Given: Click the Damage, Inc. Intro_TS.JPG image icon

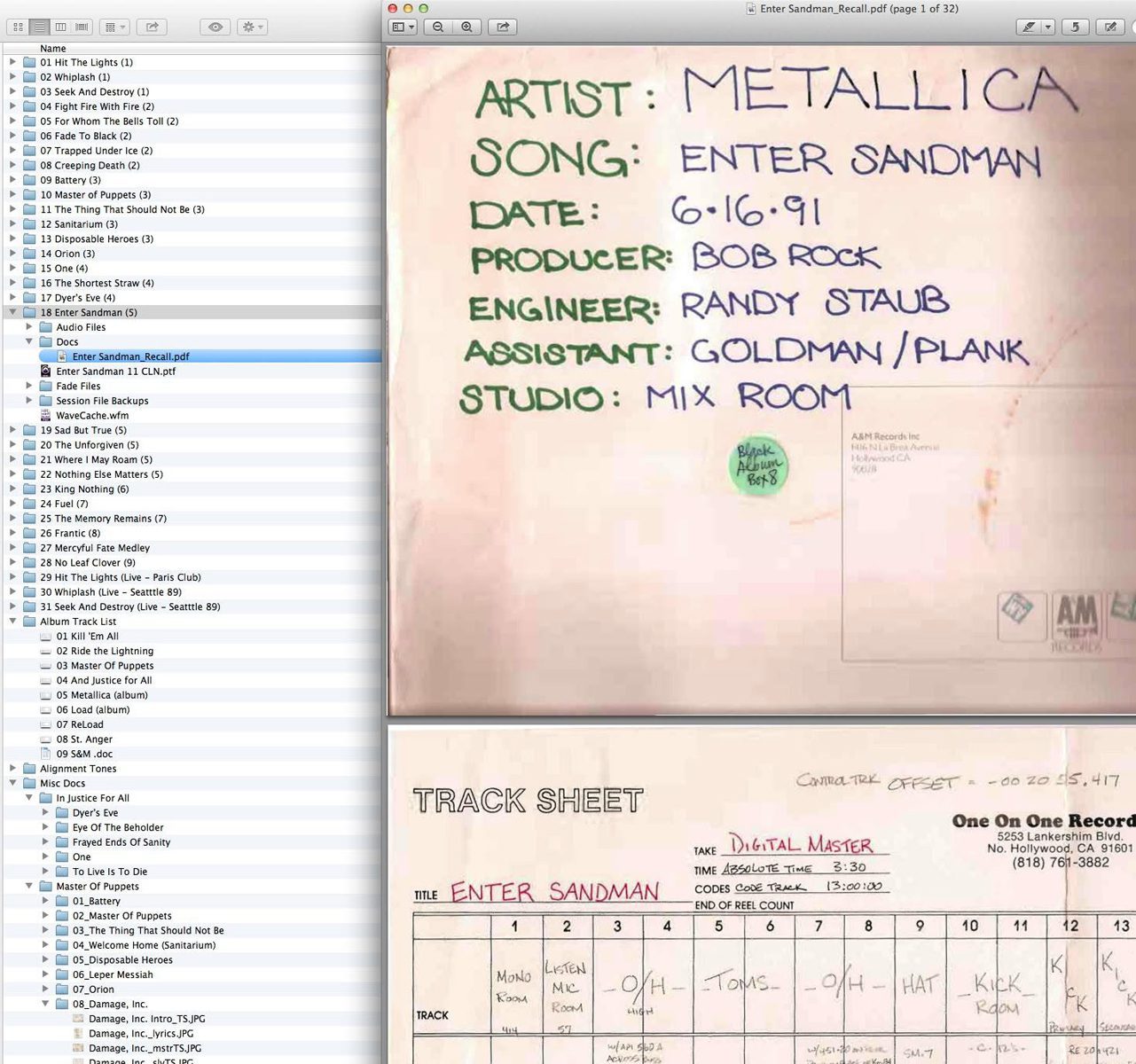Looking at the screenshot, I should [x=78, y=1019].
